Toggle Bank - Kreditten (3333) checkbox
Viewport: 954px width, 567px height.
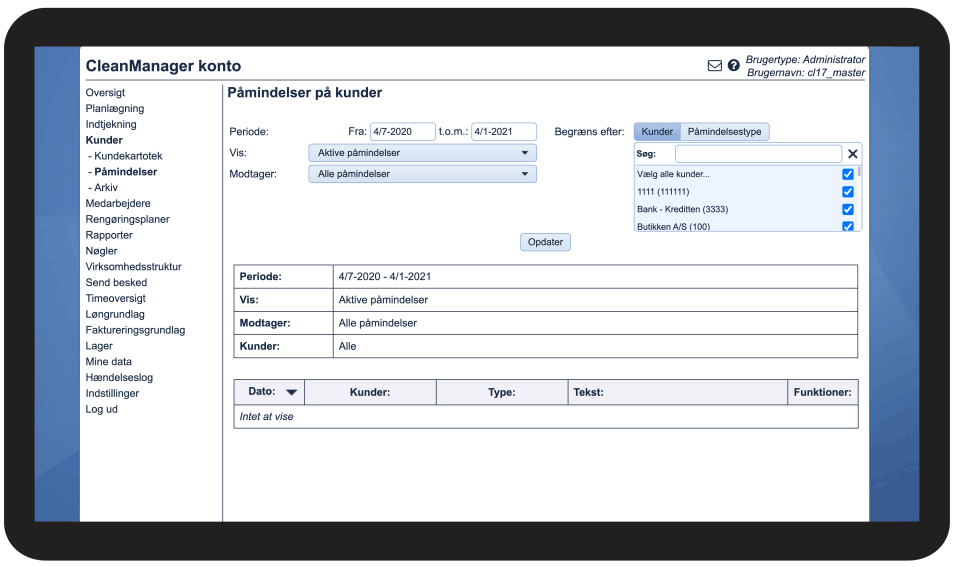tap(848, 209)
